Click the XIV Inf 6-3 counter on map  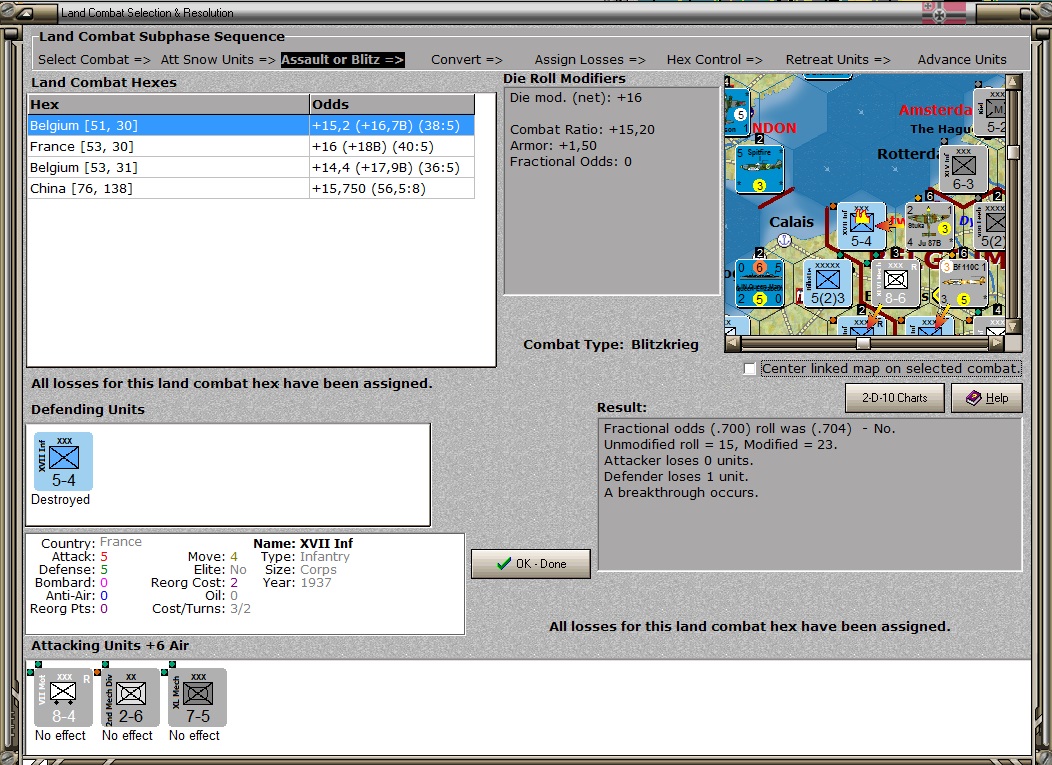(x=963, y=169)
